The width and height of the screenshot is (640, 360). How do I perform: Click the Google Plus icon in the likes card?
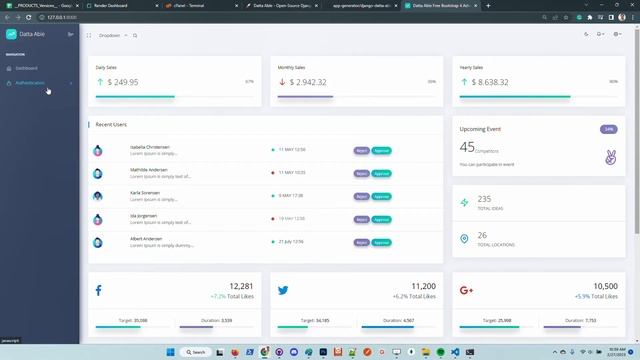(466, 290)
